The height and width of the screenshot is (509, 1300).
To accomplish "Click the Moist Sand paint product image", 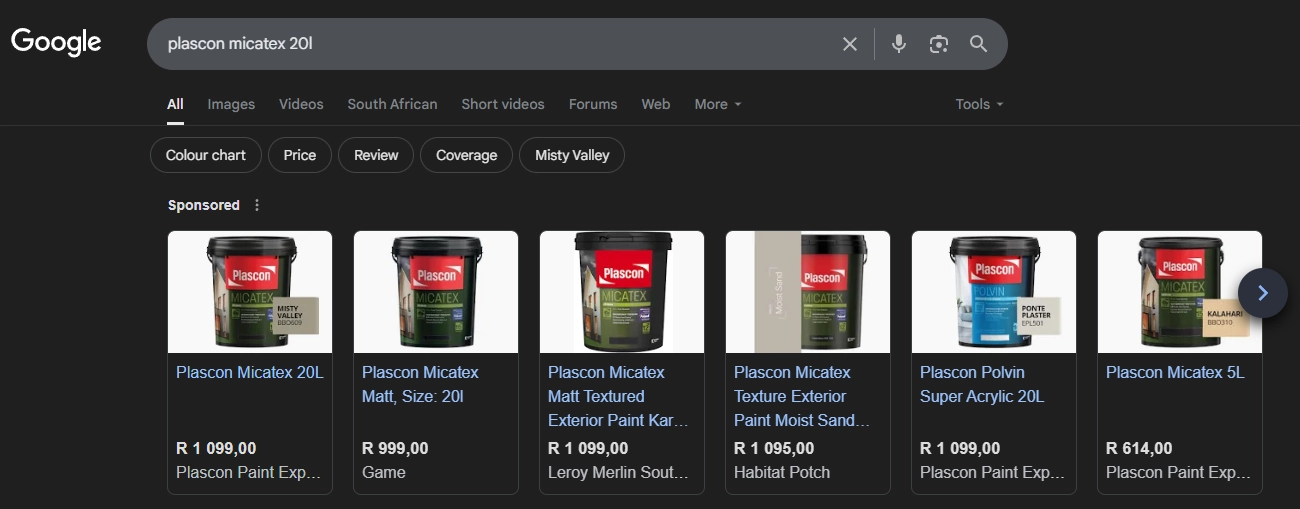I will (x=807, y=292).
